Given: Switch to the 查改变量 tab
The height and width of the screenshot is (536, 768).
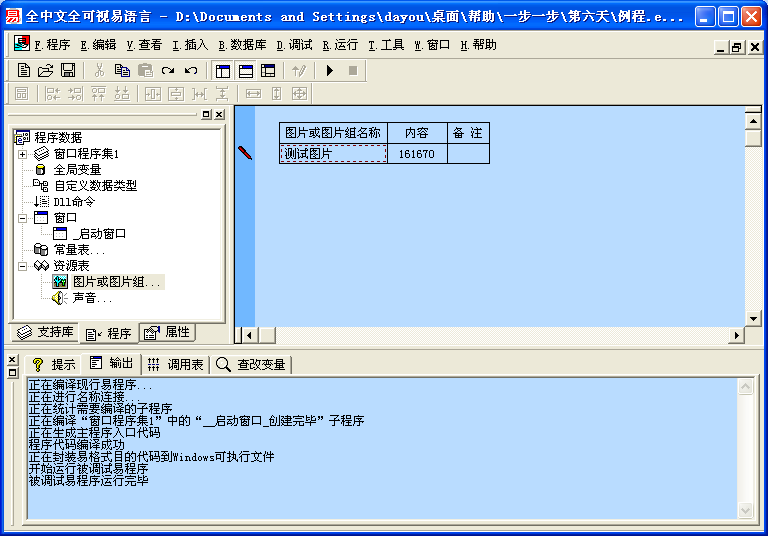Looking at the screenshot, I should [251, 365].
